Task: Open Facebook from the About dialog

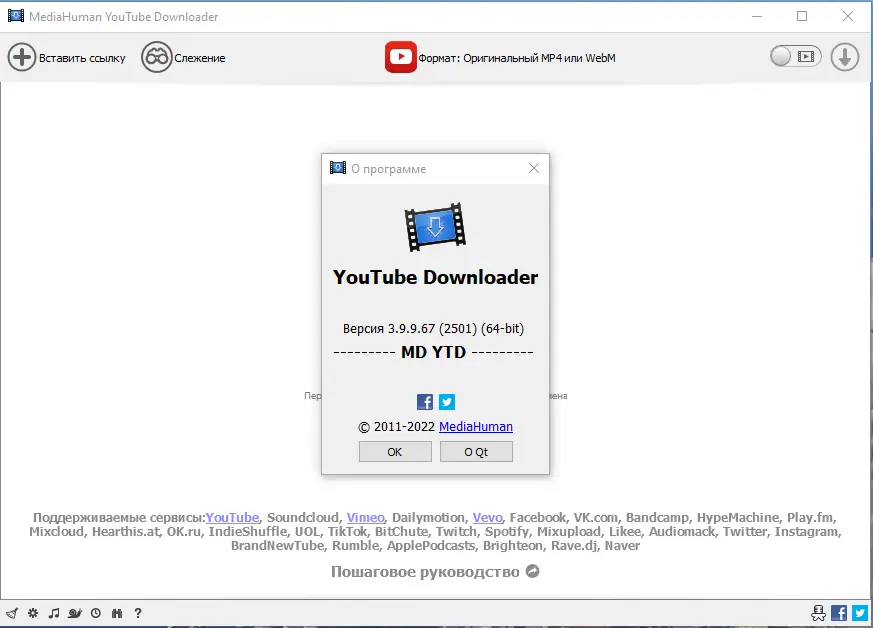Action: [424, 401]
